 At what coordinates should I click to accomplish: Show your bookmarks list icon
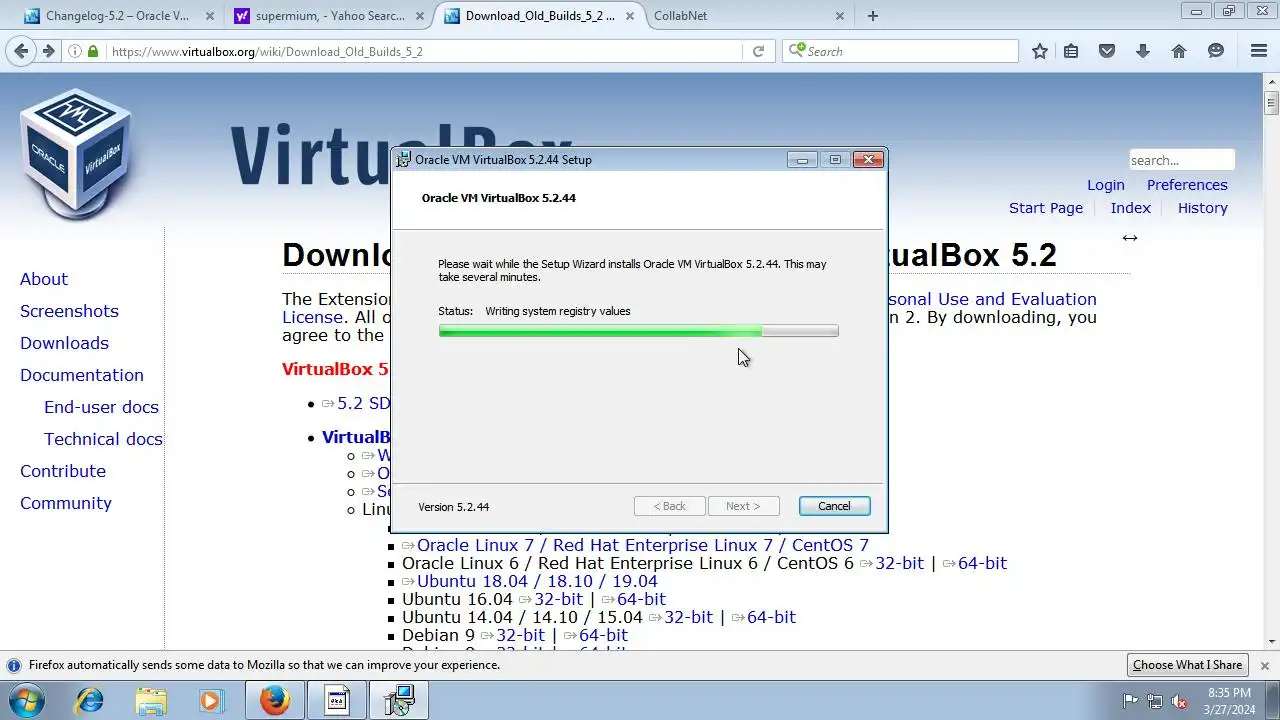(1071, 51)
